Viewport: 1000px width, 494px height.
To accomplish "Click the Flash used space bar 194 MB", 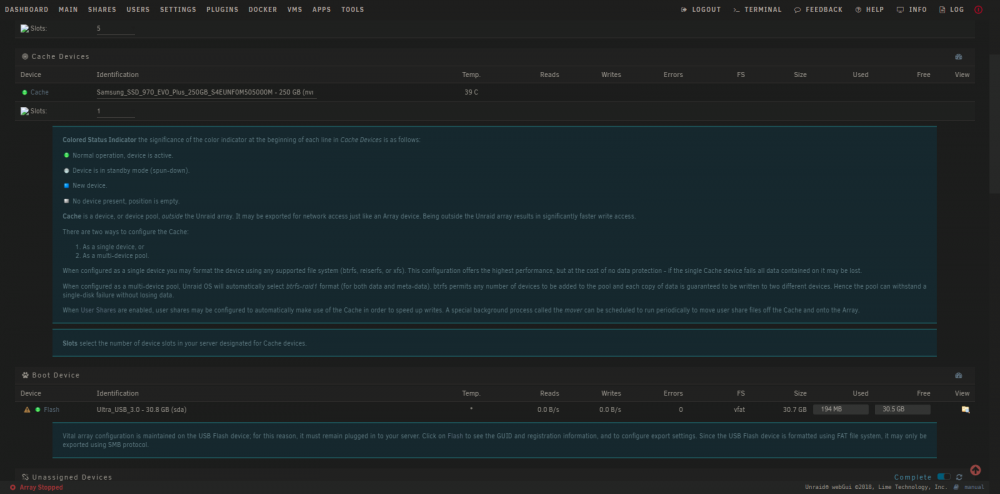I will click(x=841, y=409).
